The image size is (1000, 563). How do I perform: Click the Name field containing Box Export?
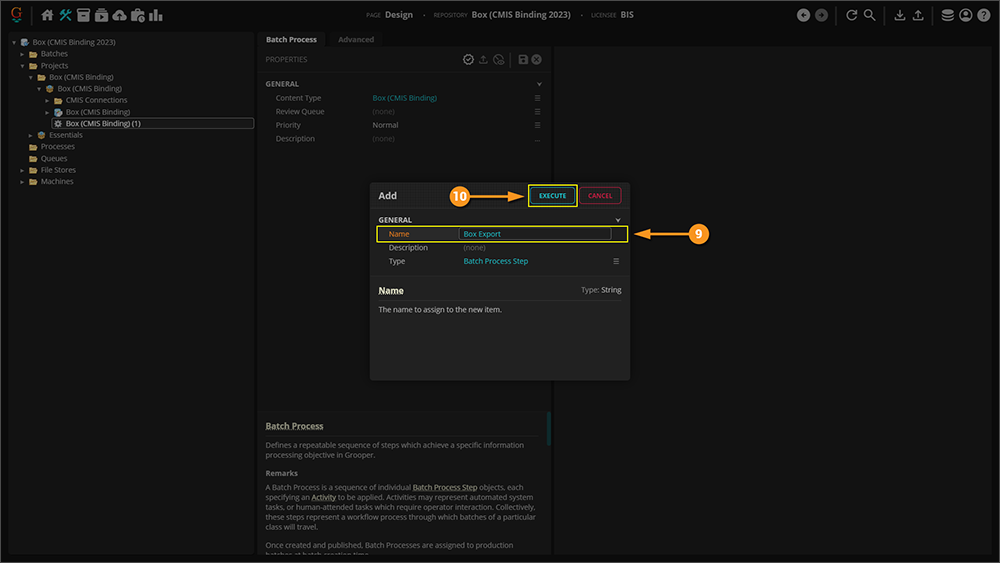coord(535,234)
